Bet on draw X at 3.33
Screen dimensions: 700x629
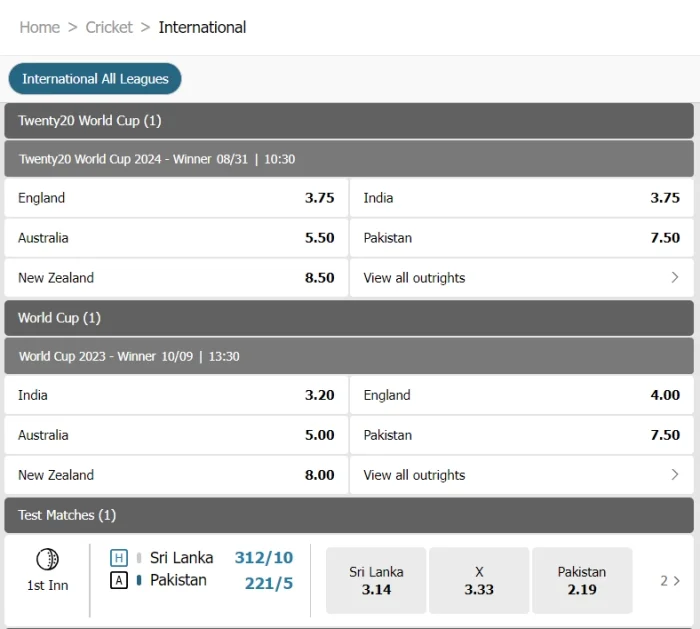pos(479,580)
